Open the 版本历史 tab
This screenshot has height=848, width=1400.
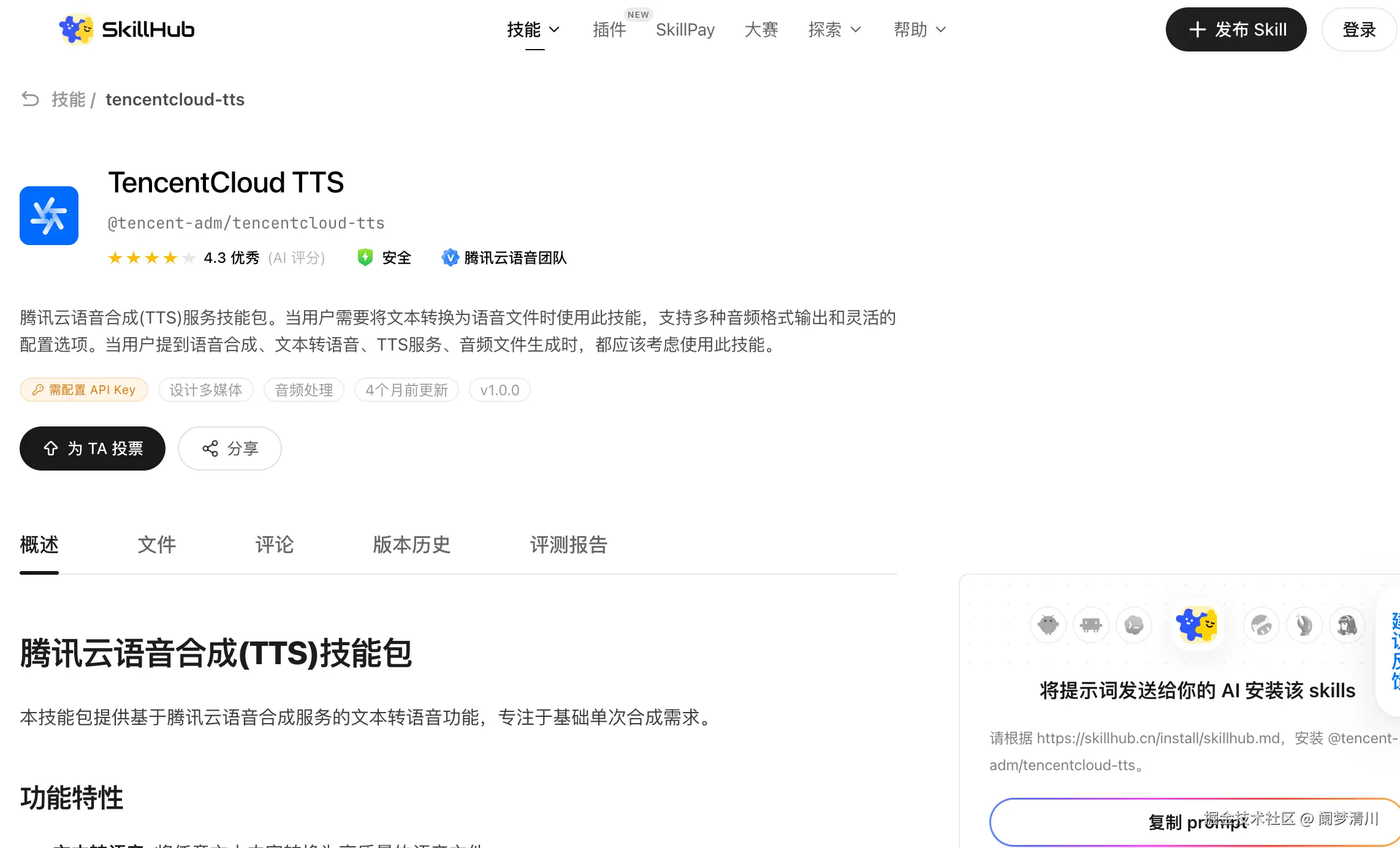[x=412, y=545]
